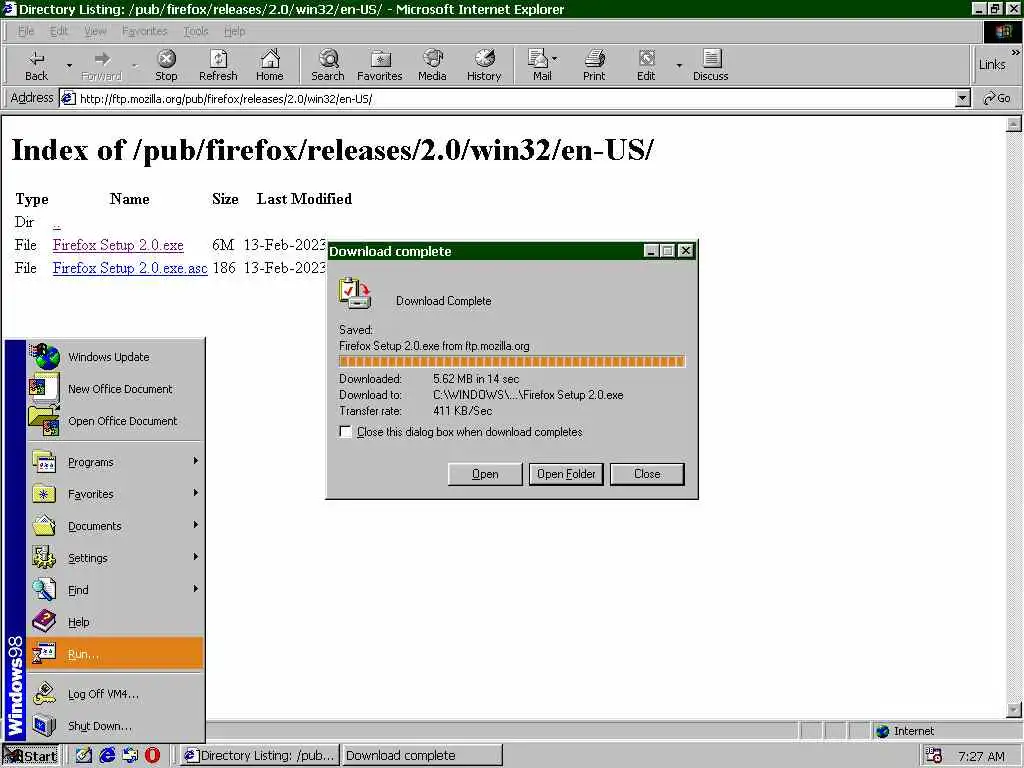Screen dimensions: 1024x768
Task: Expand the Documents submenu
Action: click(115, 526)
